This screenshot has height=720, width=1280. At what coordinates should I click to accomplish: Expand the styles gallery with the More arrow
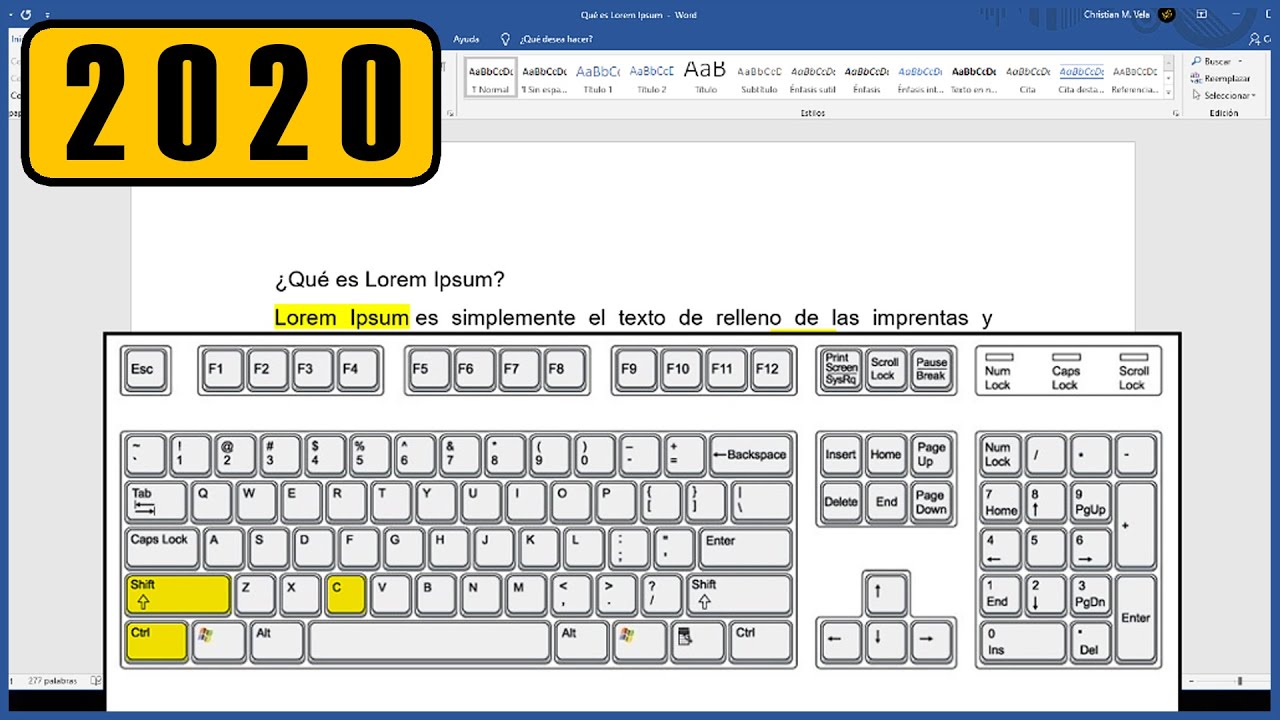(1169, 92)
